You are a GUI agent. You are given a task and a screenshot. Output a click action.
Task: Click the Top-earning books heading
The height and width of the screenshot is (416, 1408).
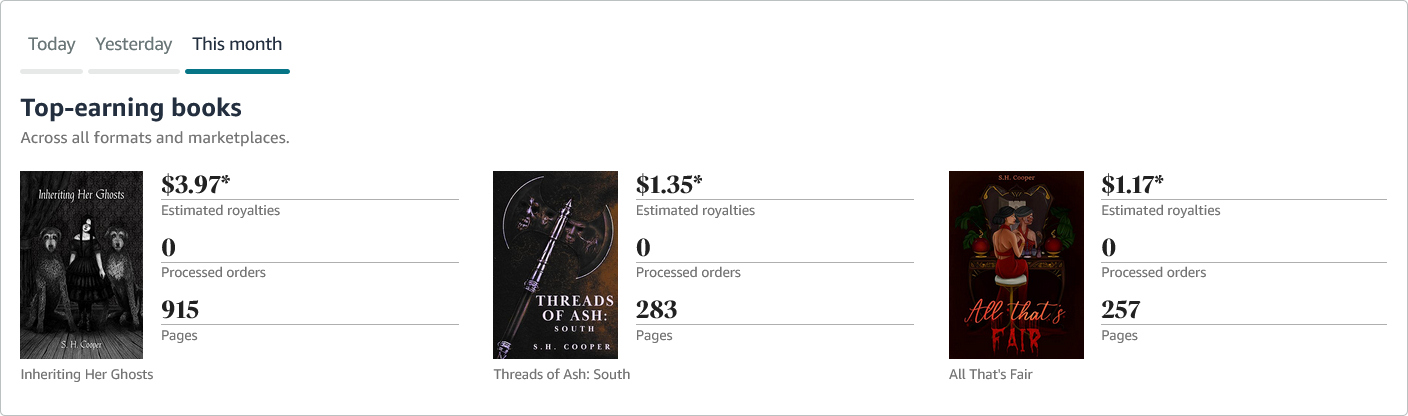click(x=131, y=108)
